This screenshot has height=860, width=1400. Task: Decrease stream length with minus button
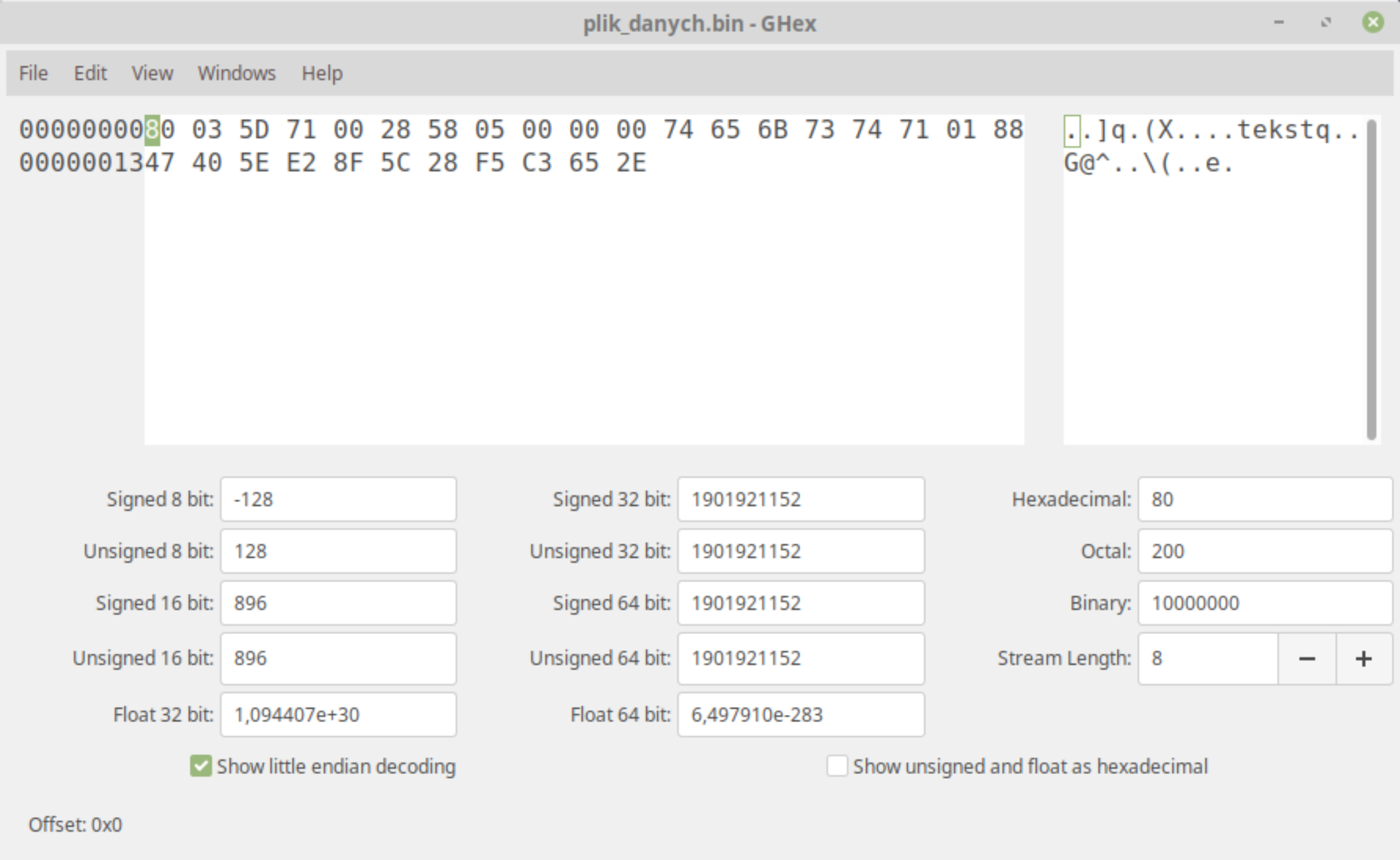(1307, 659)
